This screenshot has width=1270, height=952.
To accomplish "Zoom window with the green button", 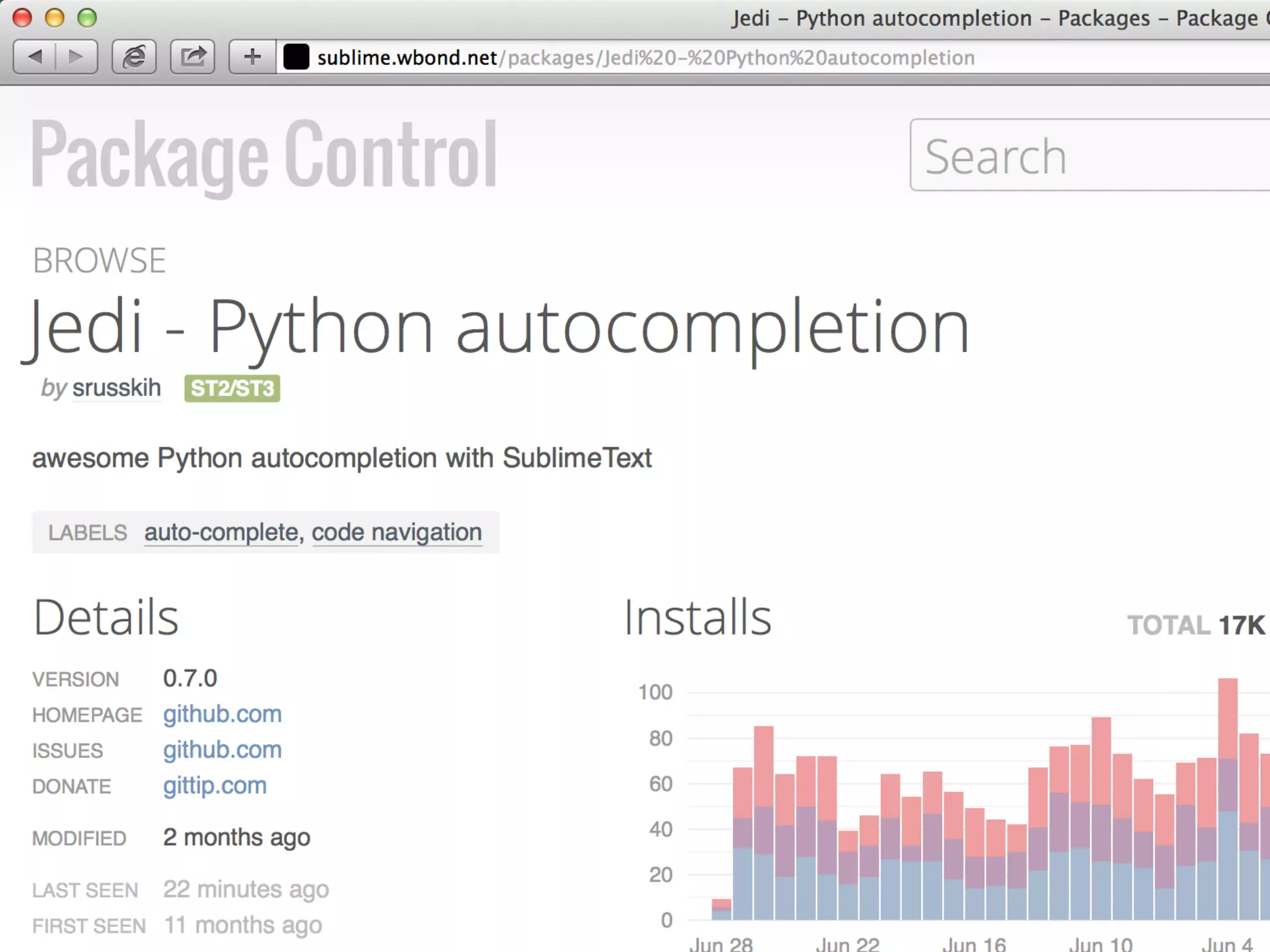I will click(87, 17).
